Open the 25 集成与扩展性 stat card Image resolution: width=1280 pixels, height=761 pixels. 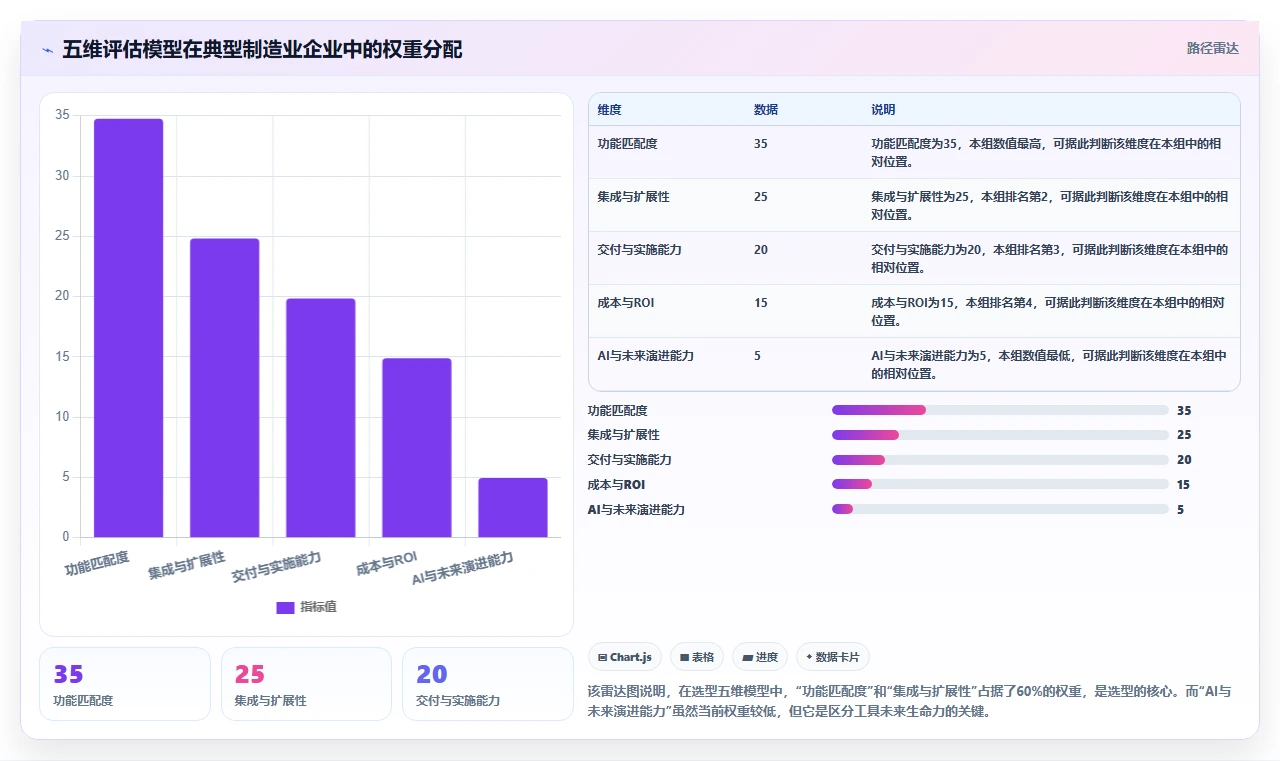(306, 684)
